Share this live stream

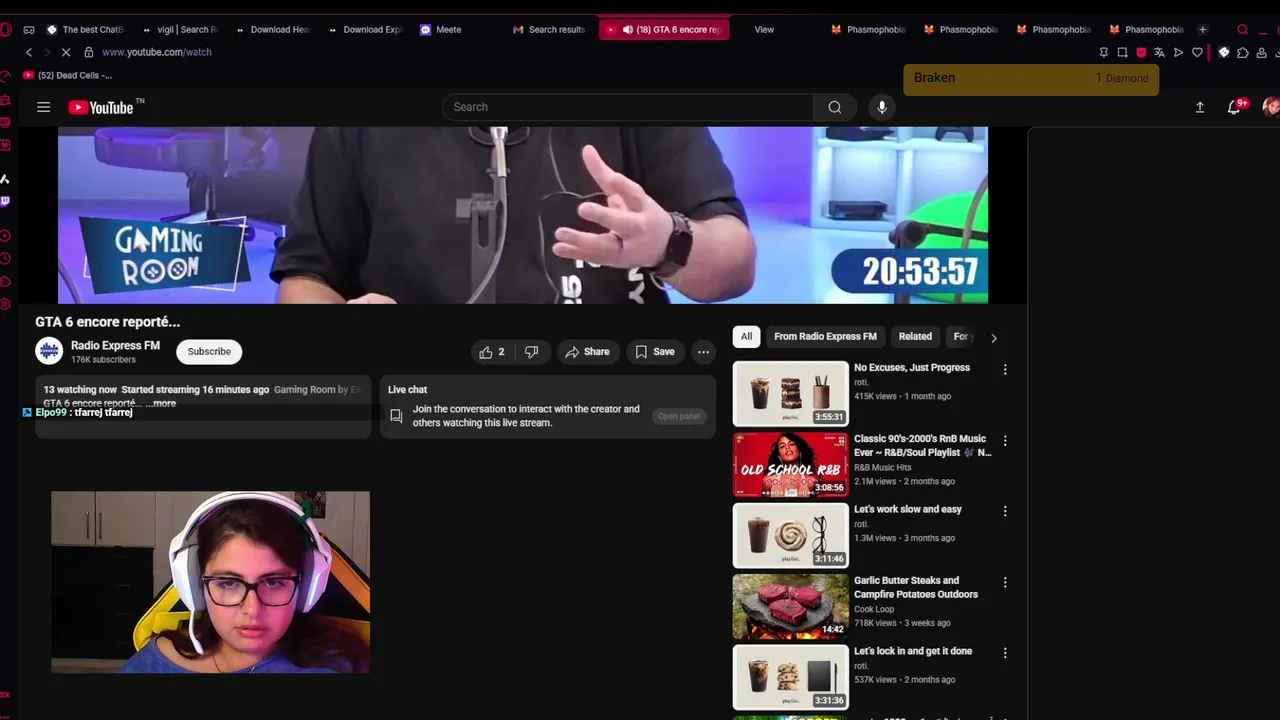click(x=587, y=352)
